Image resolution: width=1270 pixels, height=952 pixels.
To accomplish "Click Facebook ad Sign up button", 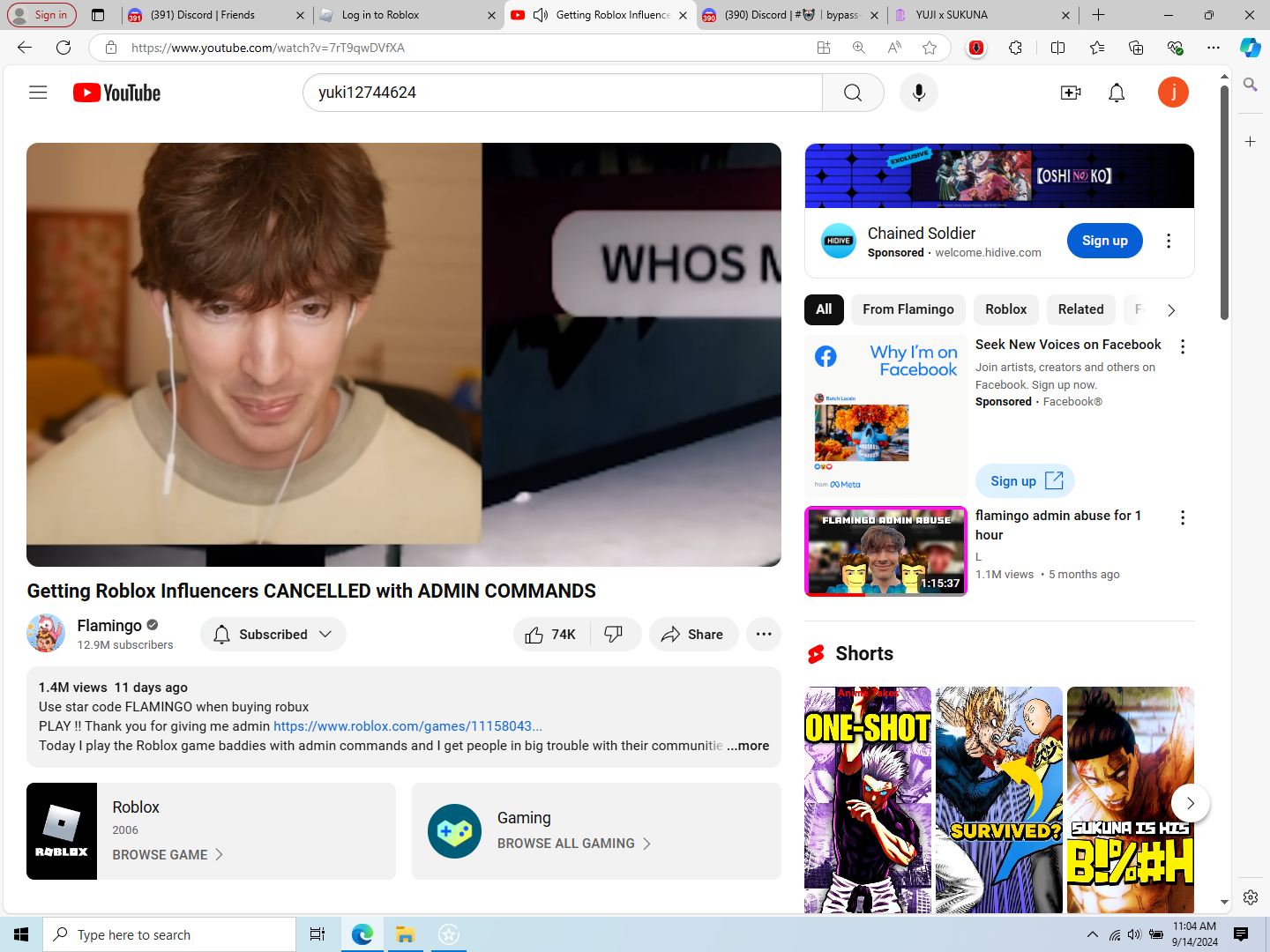I will 1026,481.
